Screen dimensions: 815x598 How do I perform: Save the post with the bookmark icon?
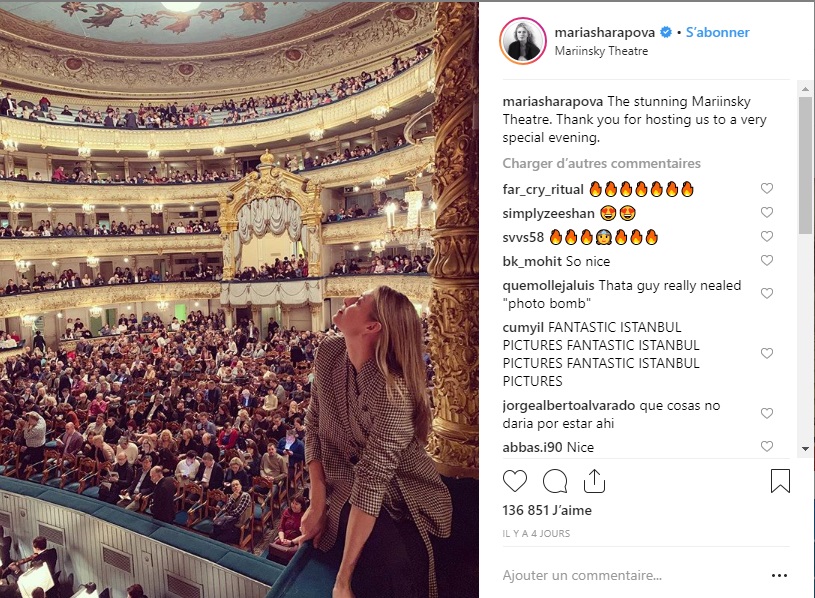[780, 481]
